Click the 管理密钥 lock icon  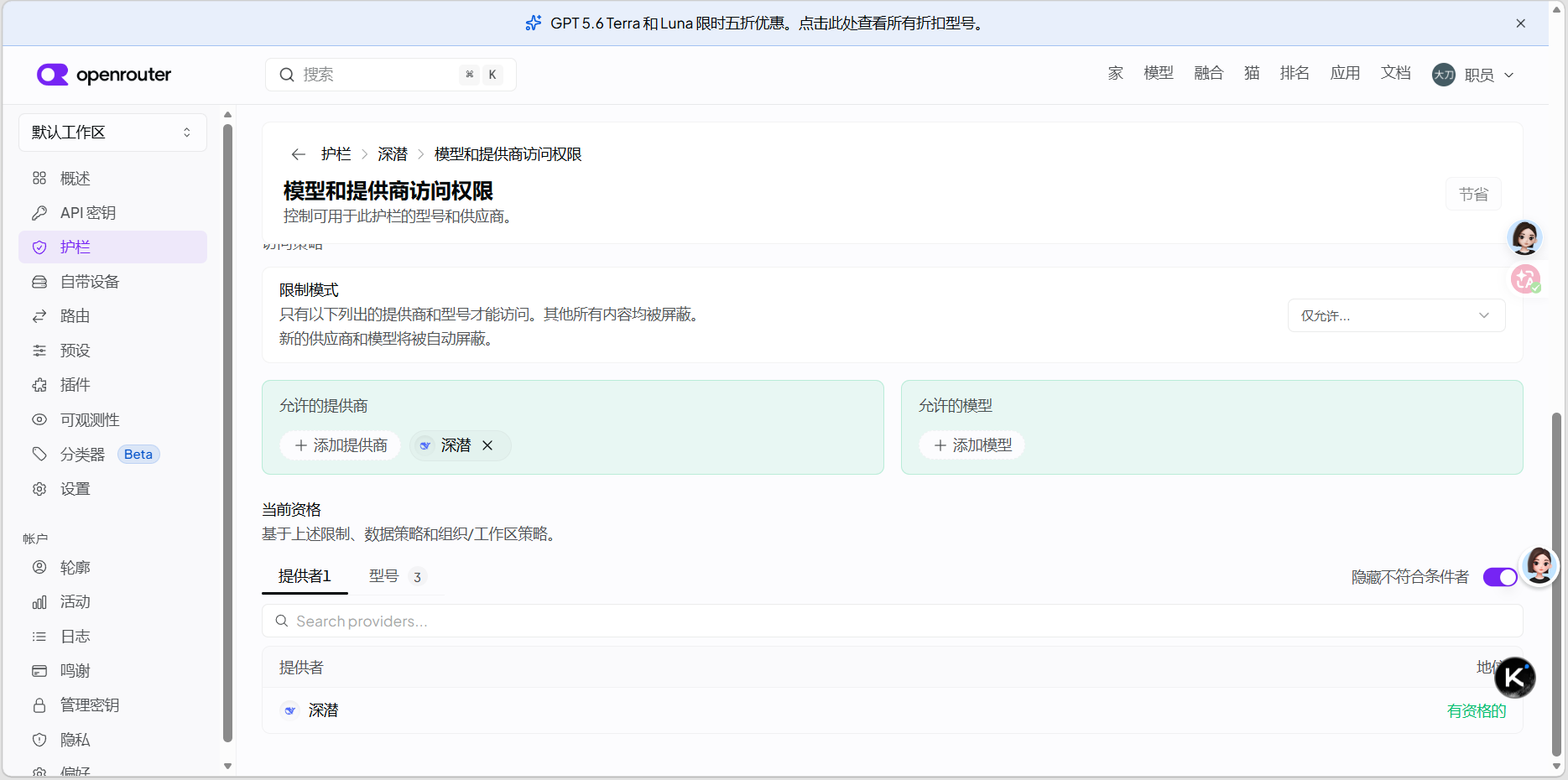click(39, 705)
